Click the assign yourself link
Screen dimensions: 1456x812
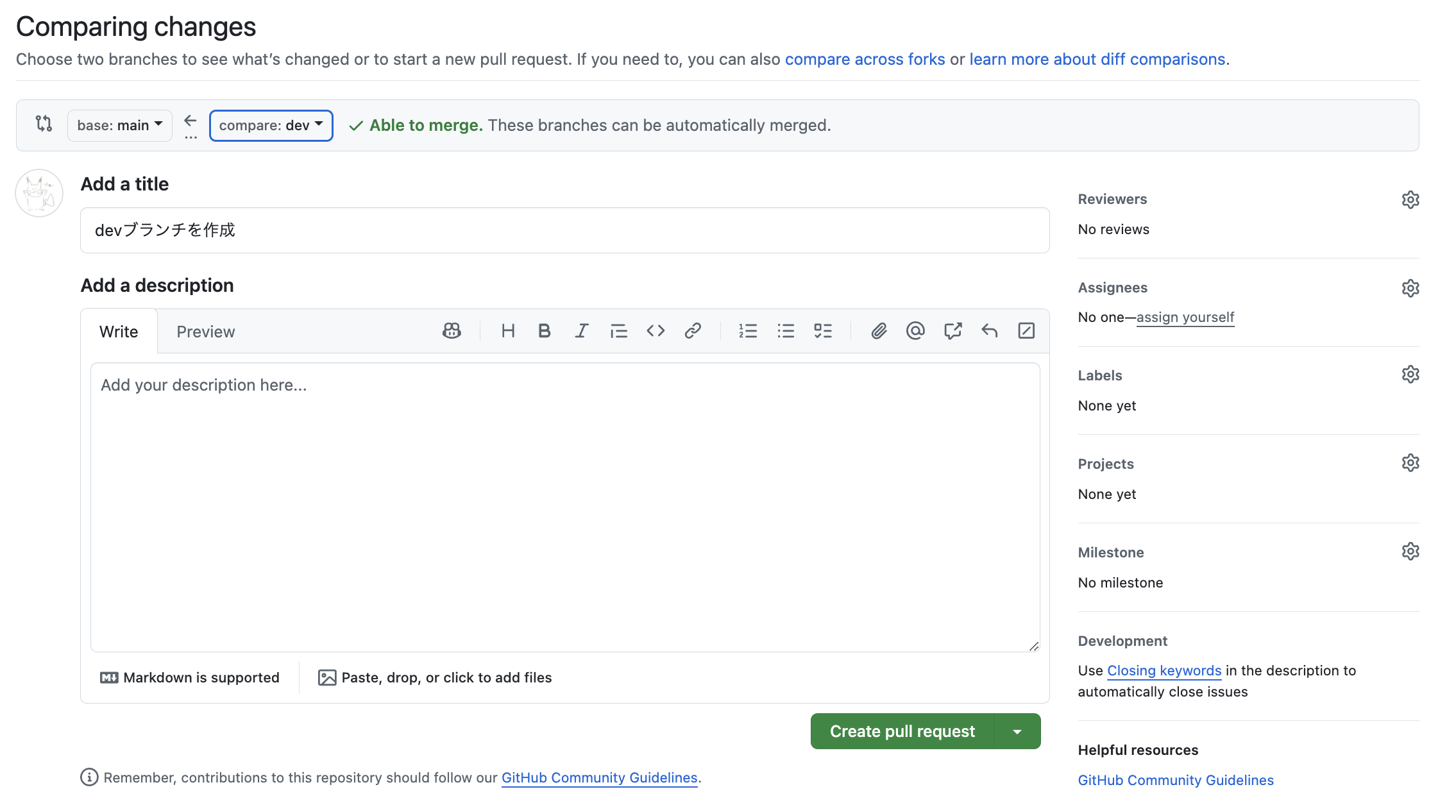tap(1185, 317)
